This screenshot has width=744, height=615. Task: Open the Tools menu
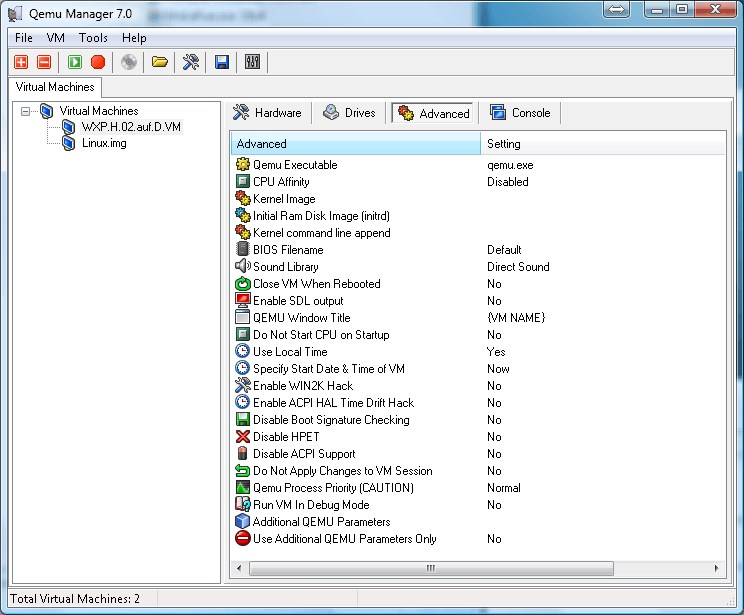coord(93,38)
